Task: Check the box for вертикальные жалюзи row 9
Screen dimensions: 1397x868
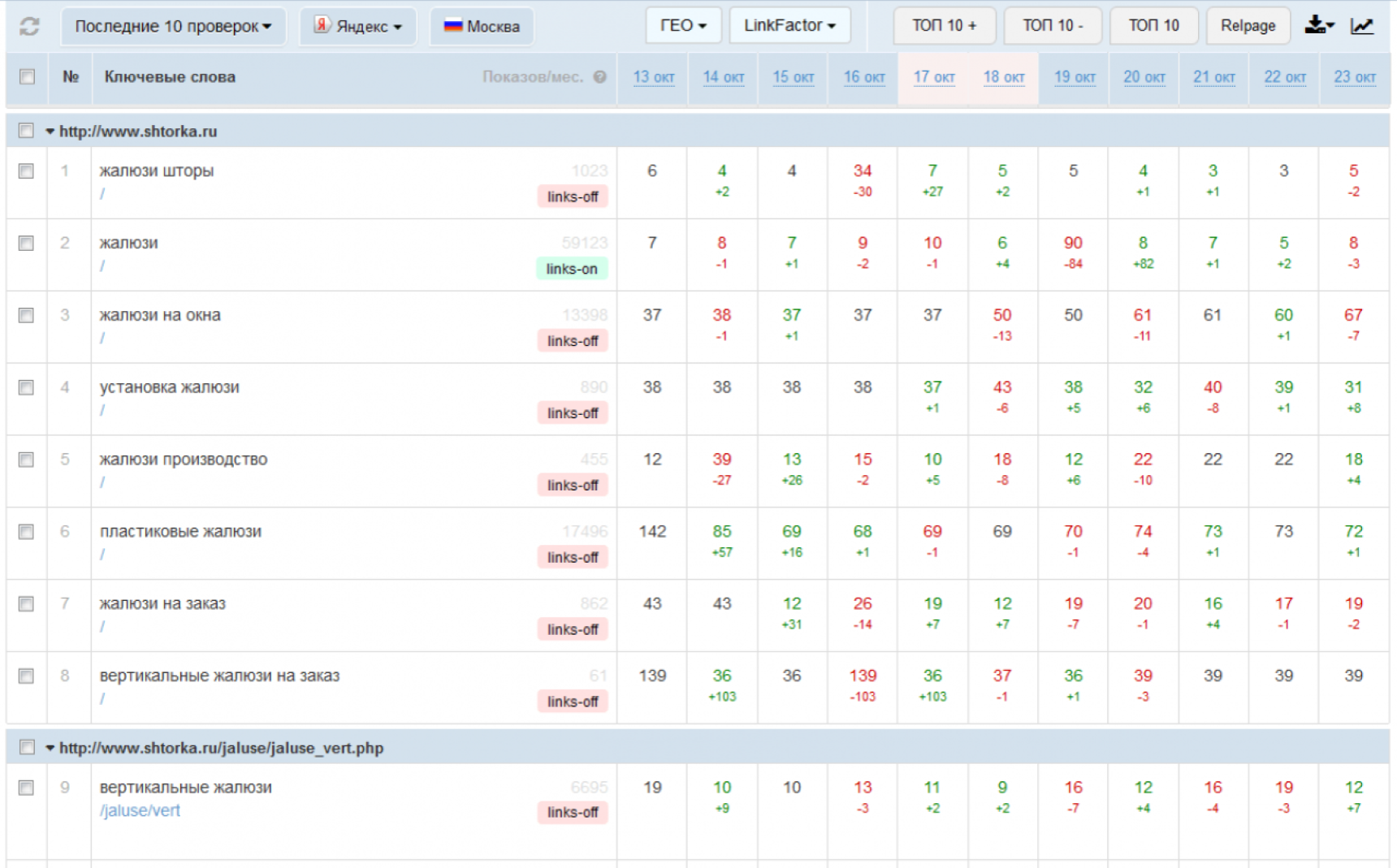Action: tap(27, 788)
